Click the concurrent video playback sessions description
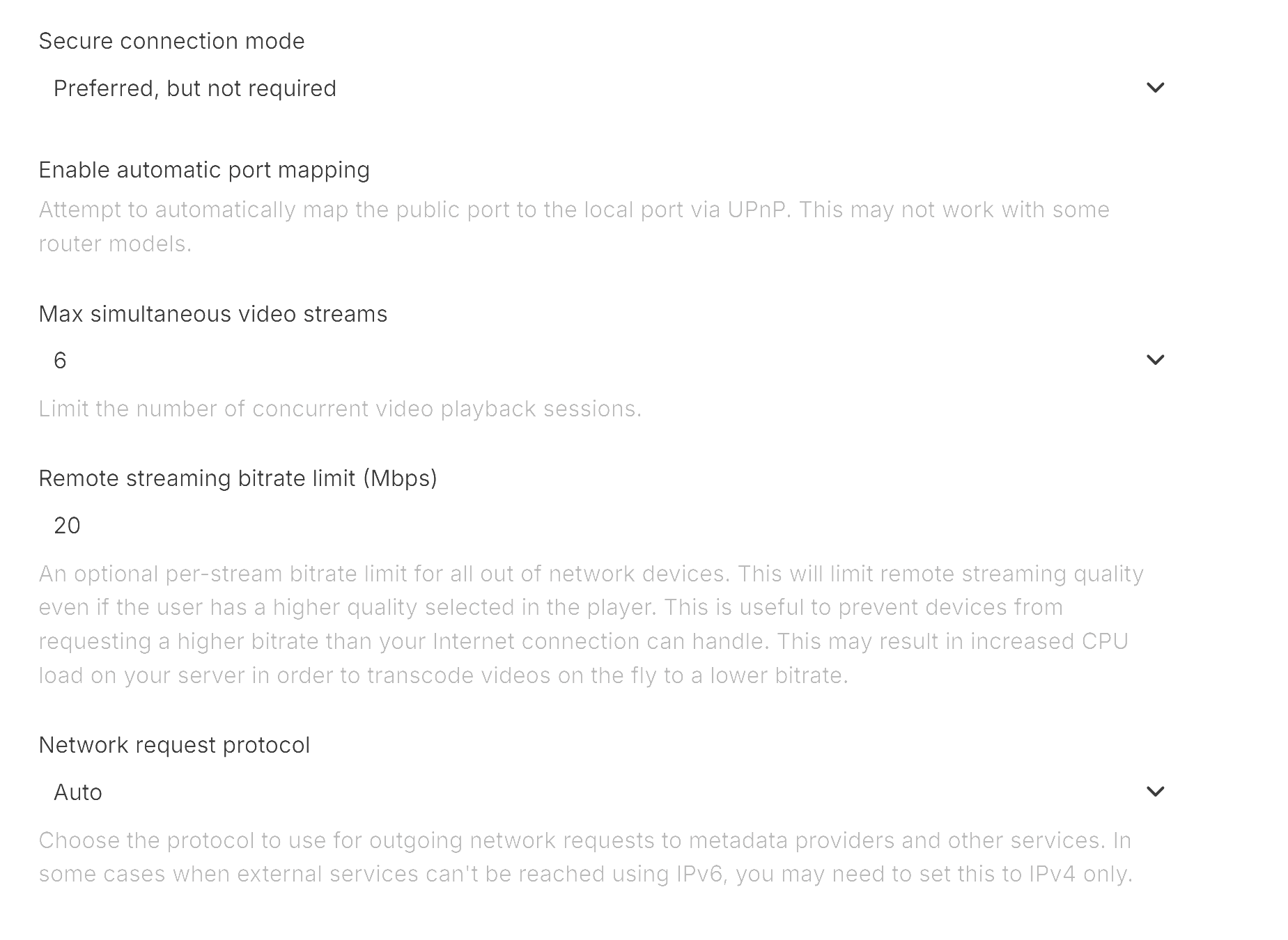Screen dimensions: 1288x940 pos(340,409)
